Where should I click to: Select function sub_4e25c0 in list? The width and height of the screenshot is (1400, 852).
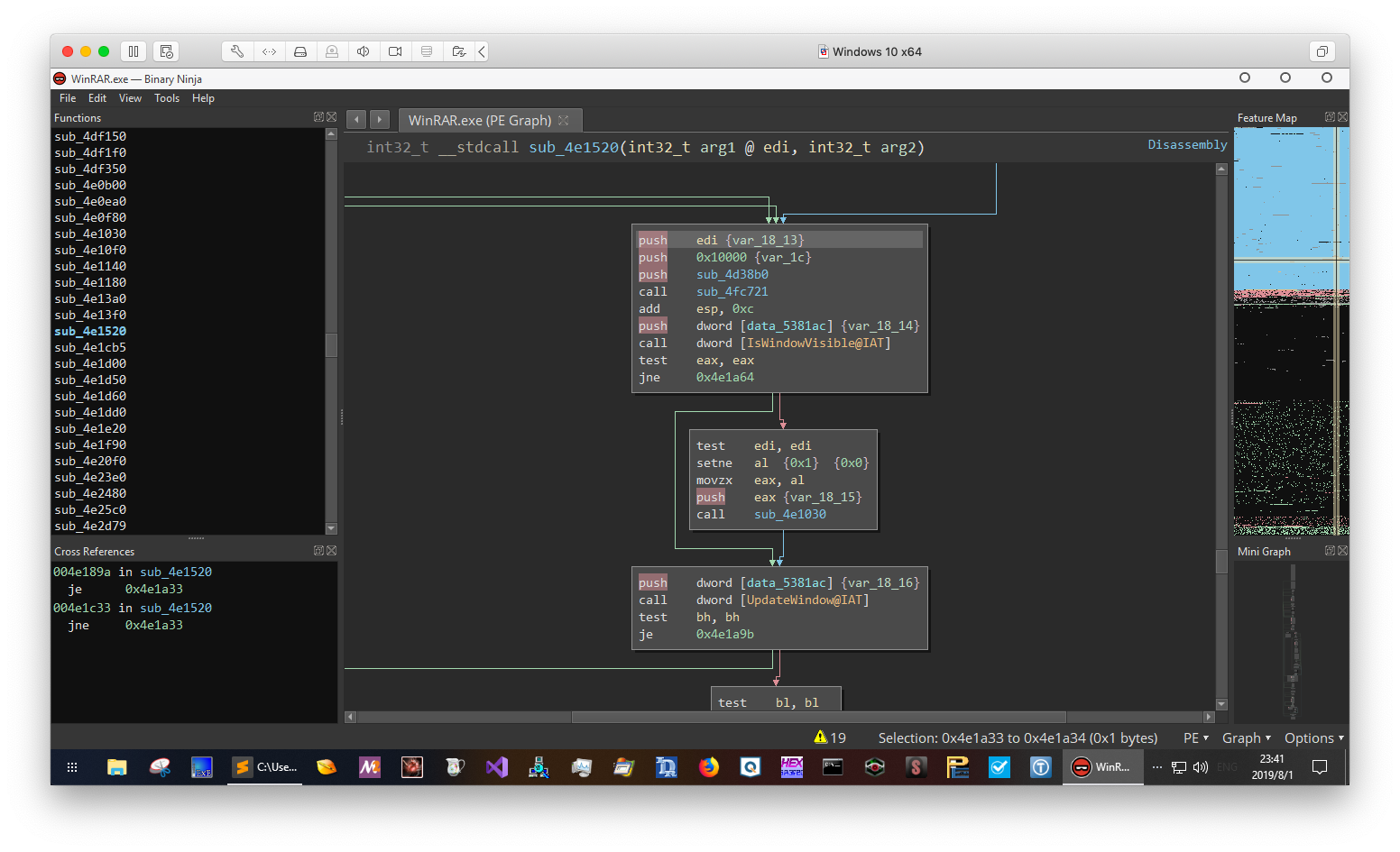click(x=90, y=509)
